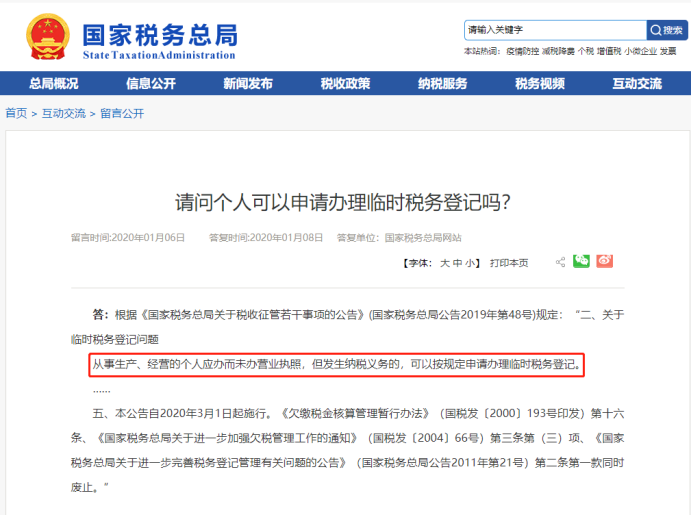Viewport: 692px width, 516px height.
Task: Select large font size 大
Action: pos(444,263)
